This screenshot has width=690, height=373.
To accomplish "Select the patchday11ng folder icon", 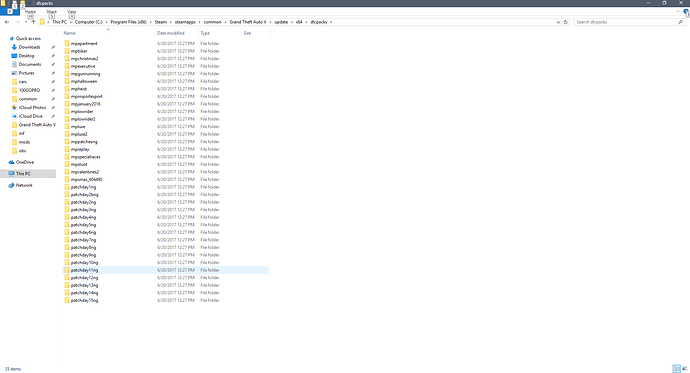I will (67, 270).
